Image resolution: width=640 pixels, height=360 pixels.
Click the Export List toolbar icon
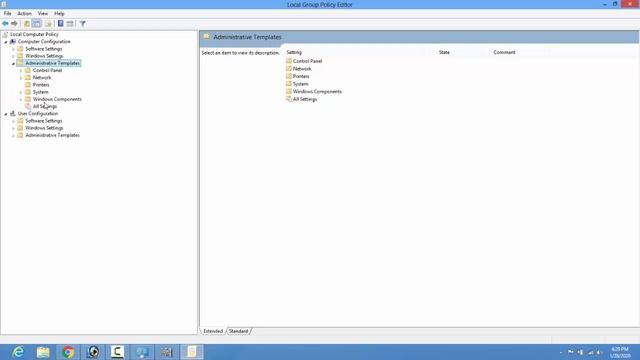tap(48, 24)
